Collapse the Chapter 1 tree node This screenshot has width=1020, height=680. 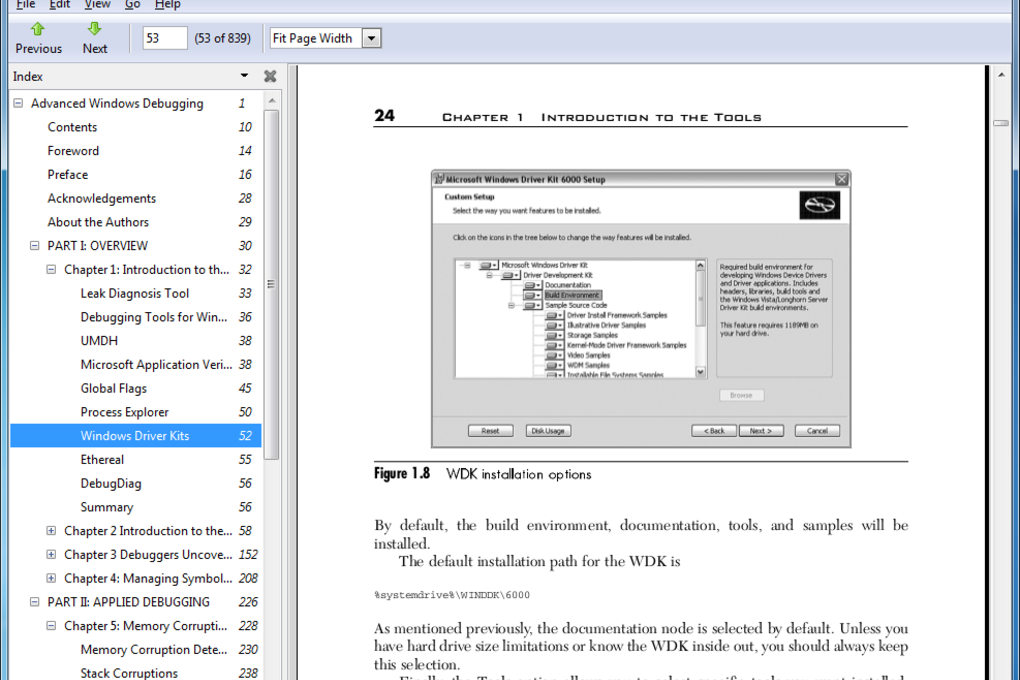coord(51,269)
